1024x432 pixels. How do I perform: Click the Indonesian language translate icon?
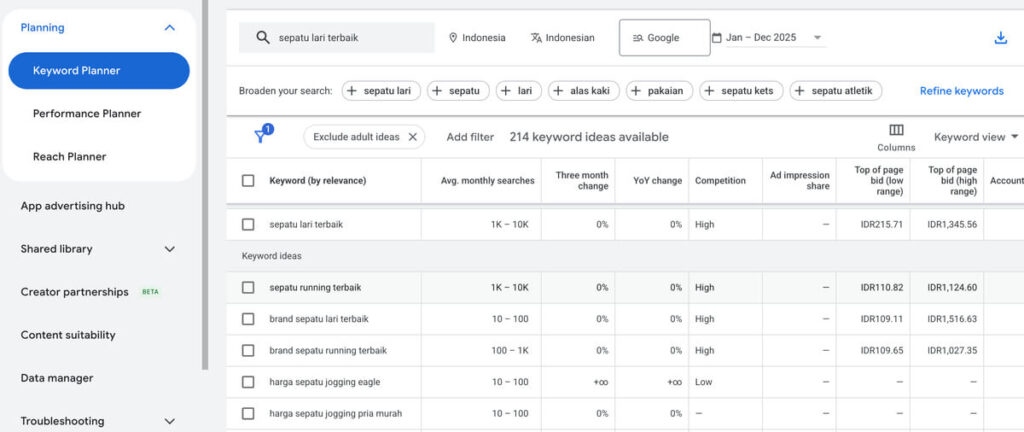tap(536, 38)
